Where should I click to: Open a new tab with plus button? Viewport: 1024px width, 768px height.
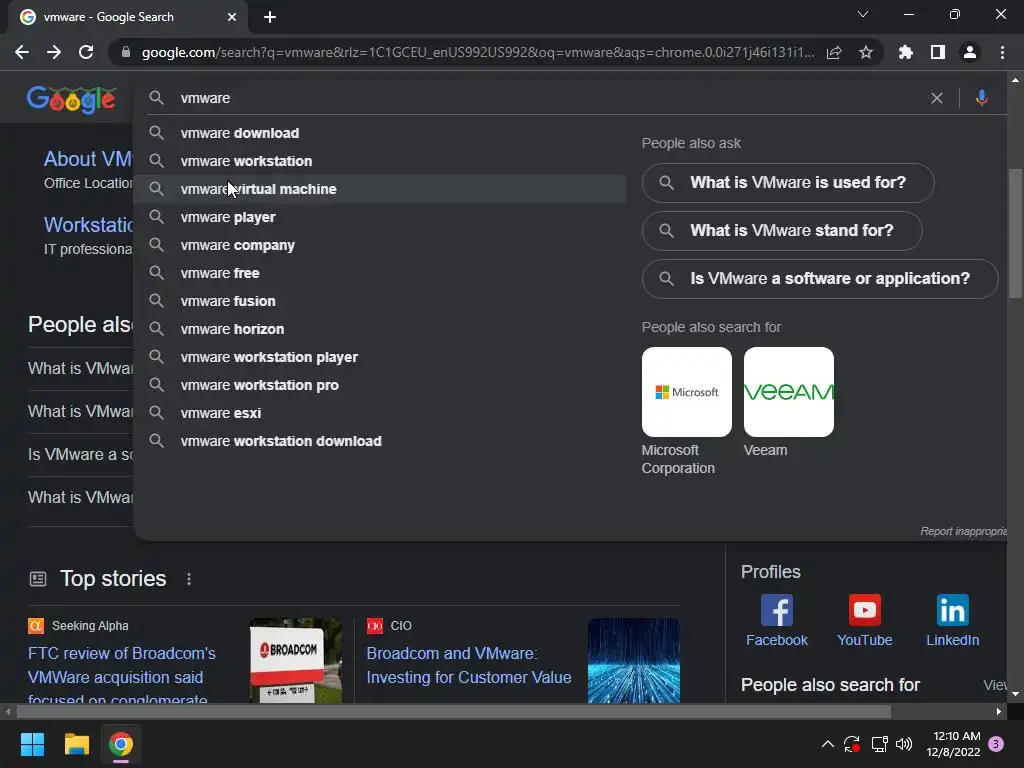pos(270,17)
